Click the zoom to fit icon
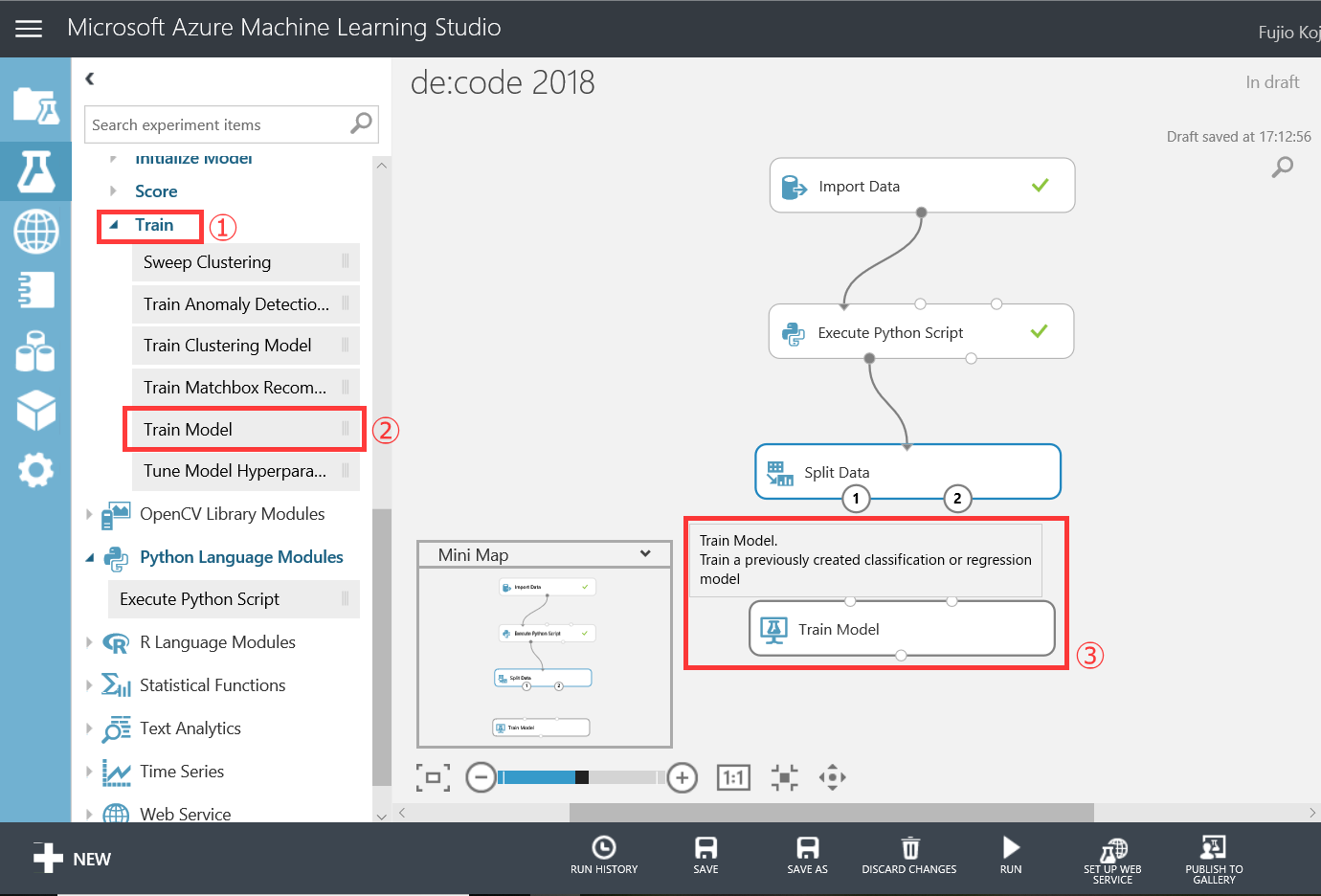 pos(433,777)
